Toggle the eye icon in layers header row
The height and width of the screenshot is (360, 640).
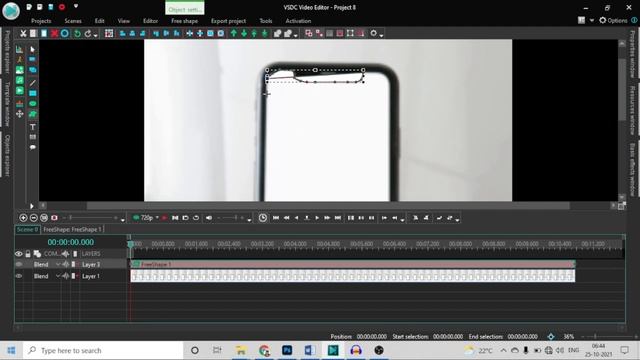[19, 254]
